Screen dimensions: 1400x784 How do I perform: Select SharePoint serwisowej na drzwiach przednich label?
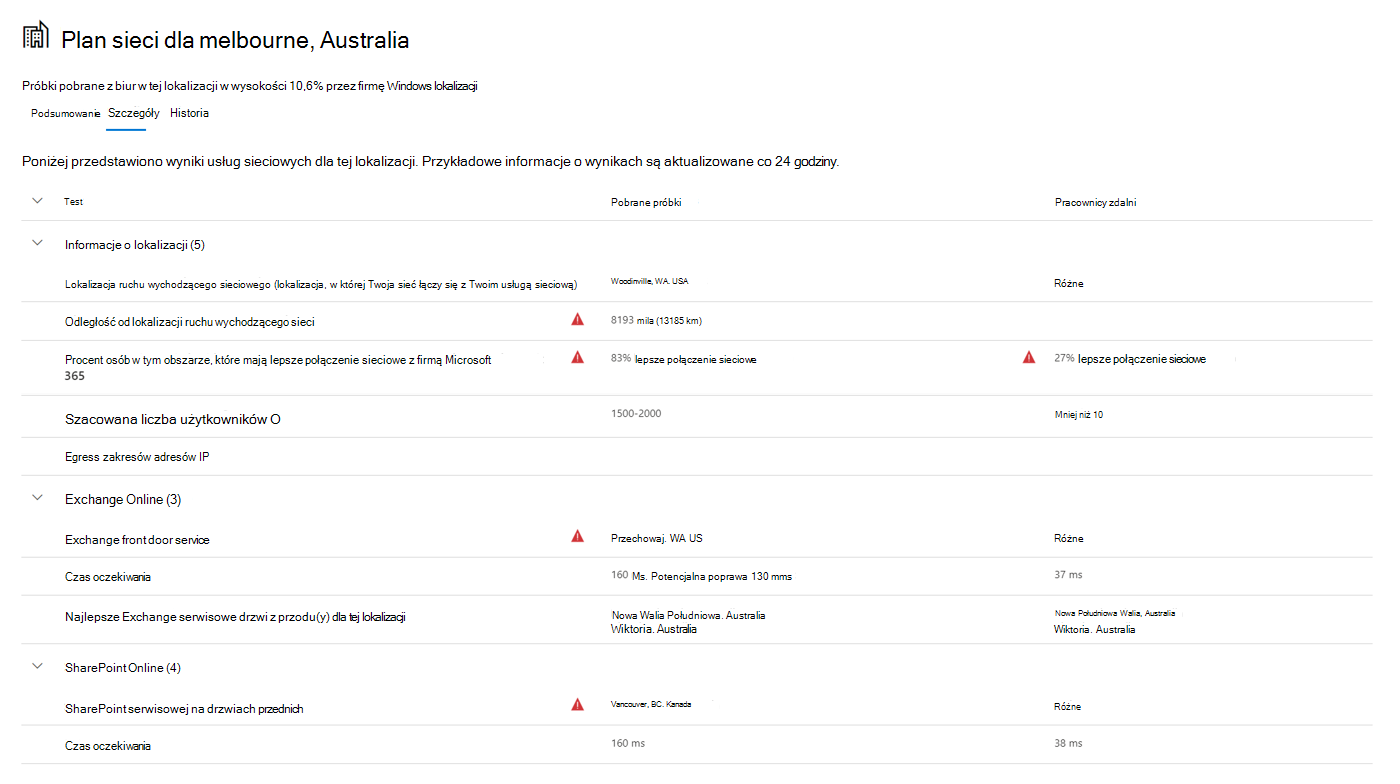(x=184, y=709)
